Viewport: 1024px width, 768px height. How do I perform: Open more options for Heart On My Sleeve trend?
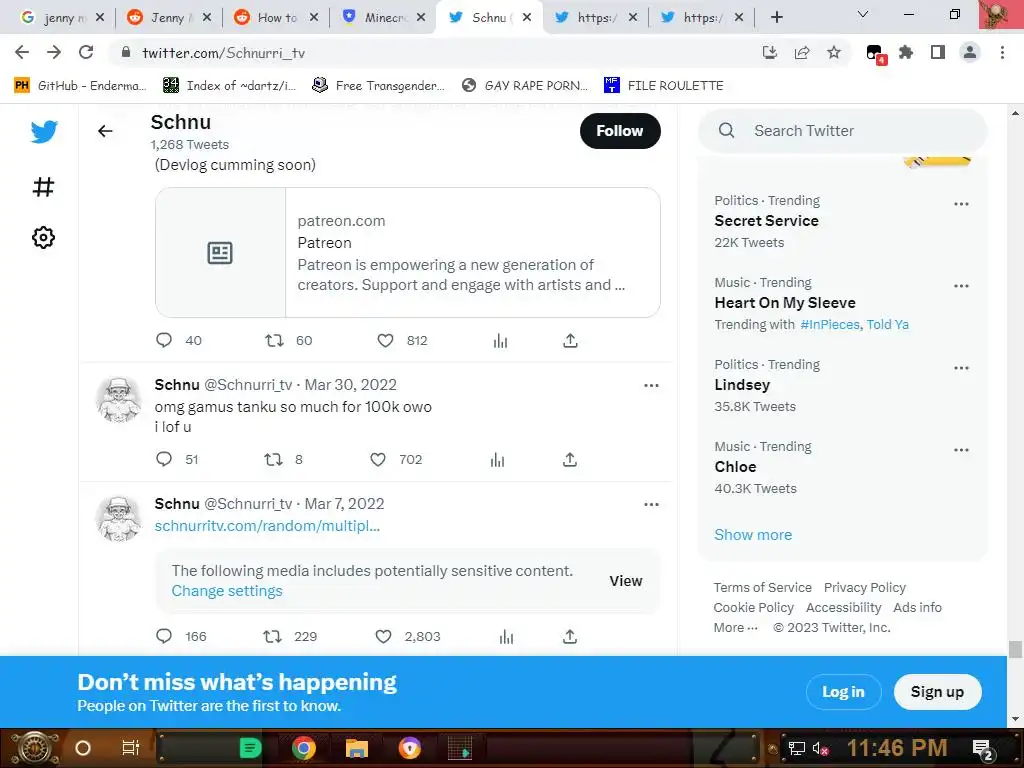click(961, 286)
